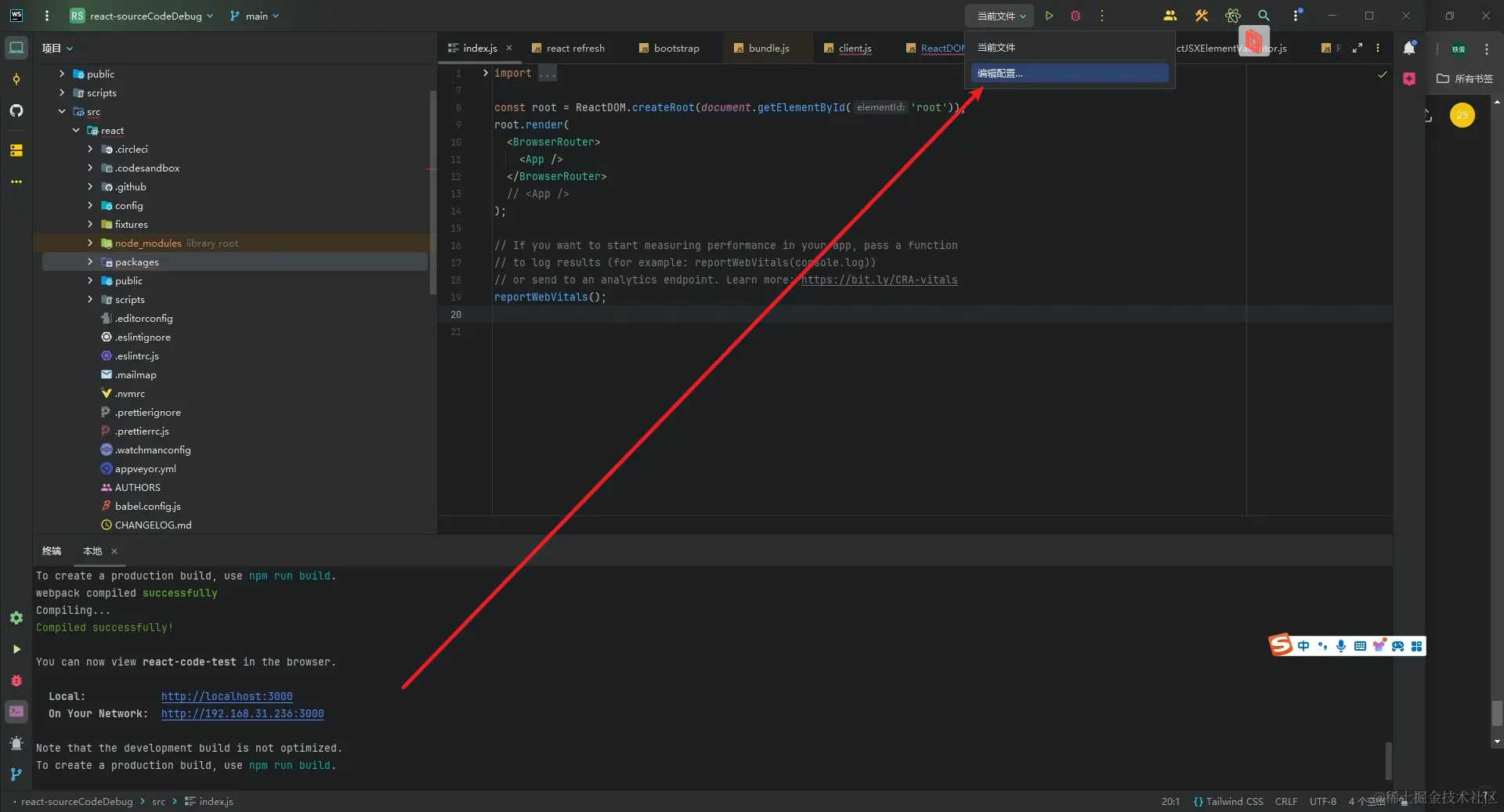Click the 20:1 cursor position indicator
The image size is (1504, 812).
pos(1170,801)
